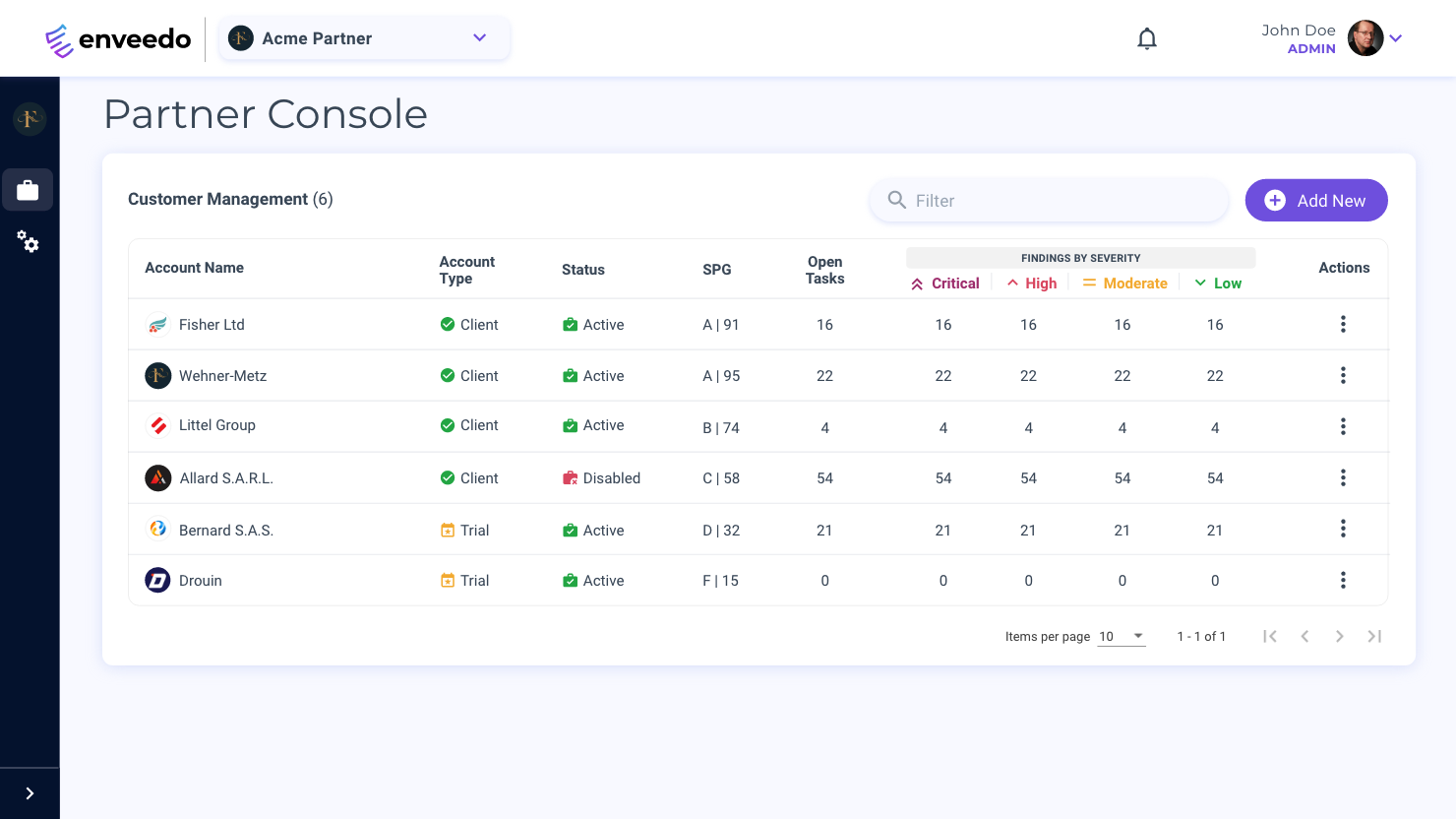The width and height of the screenshot is (1456, 819).
Task: Open actions menu for Fisher Ltd
Action: (1343, 325)
